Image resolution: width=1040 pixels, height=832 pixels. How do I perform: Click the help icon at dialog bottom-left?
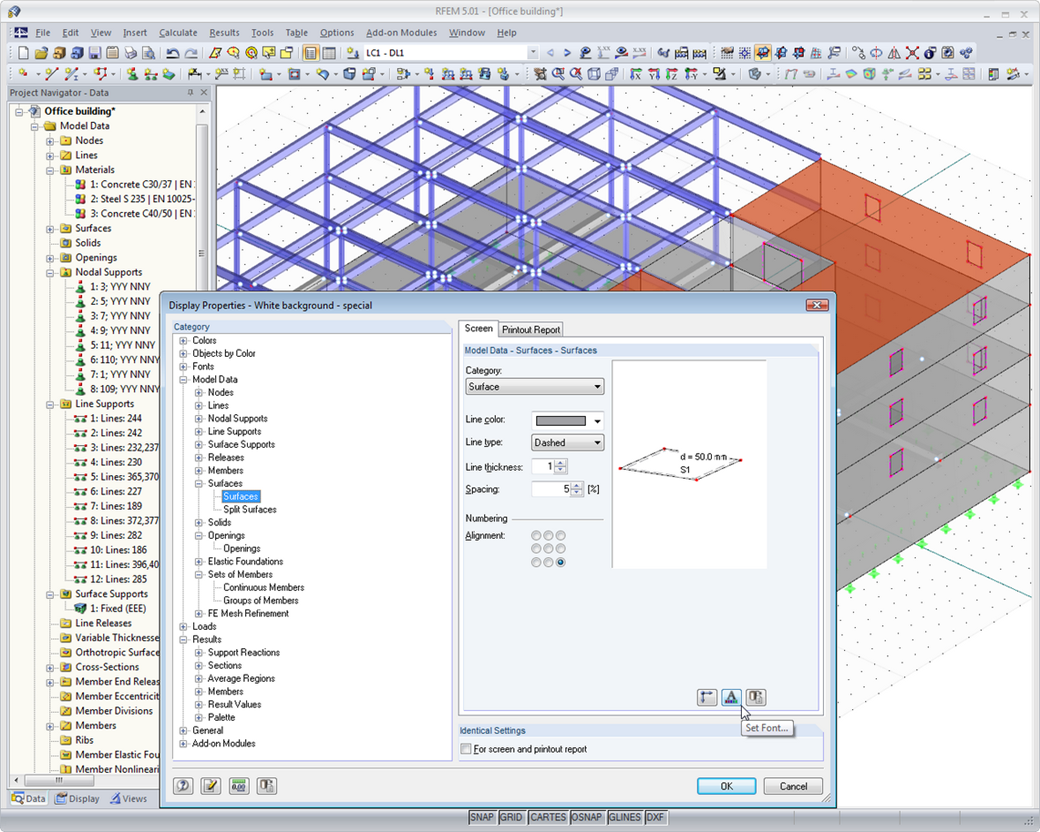[183, 786]
